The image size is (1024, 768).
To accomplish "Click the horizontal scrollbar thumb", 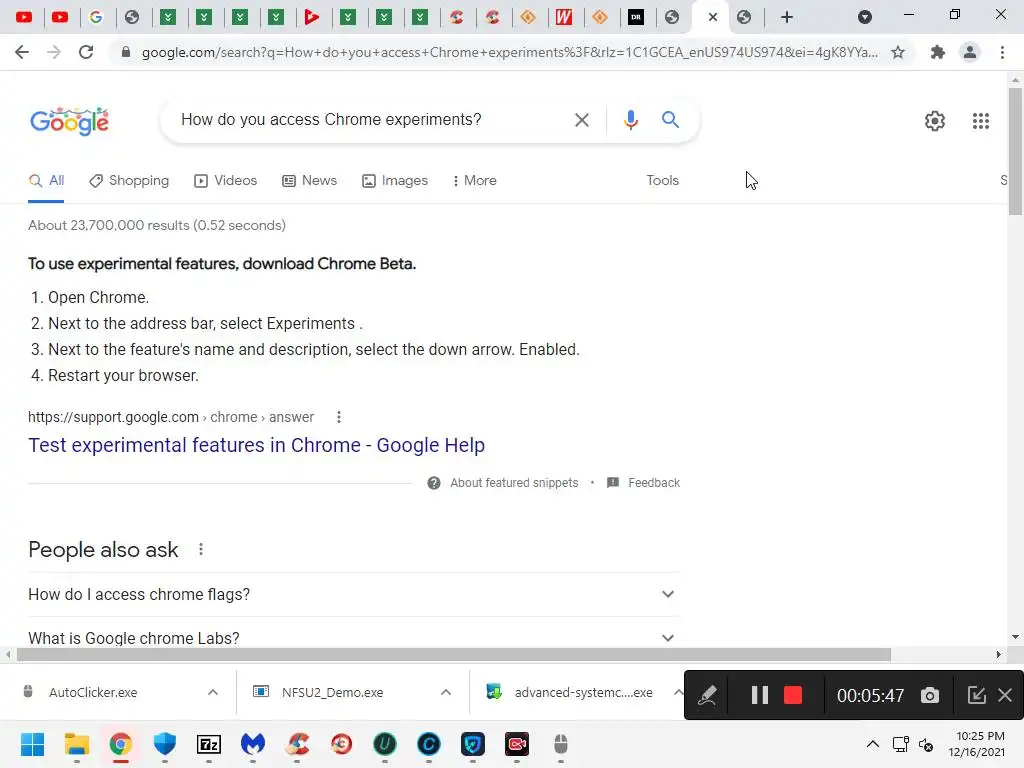I will pos(454,654).
